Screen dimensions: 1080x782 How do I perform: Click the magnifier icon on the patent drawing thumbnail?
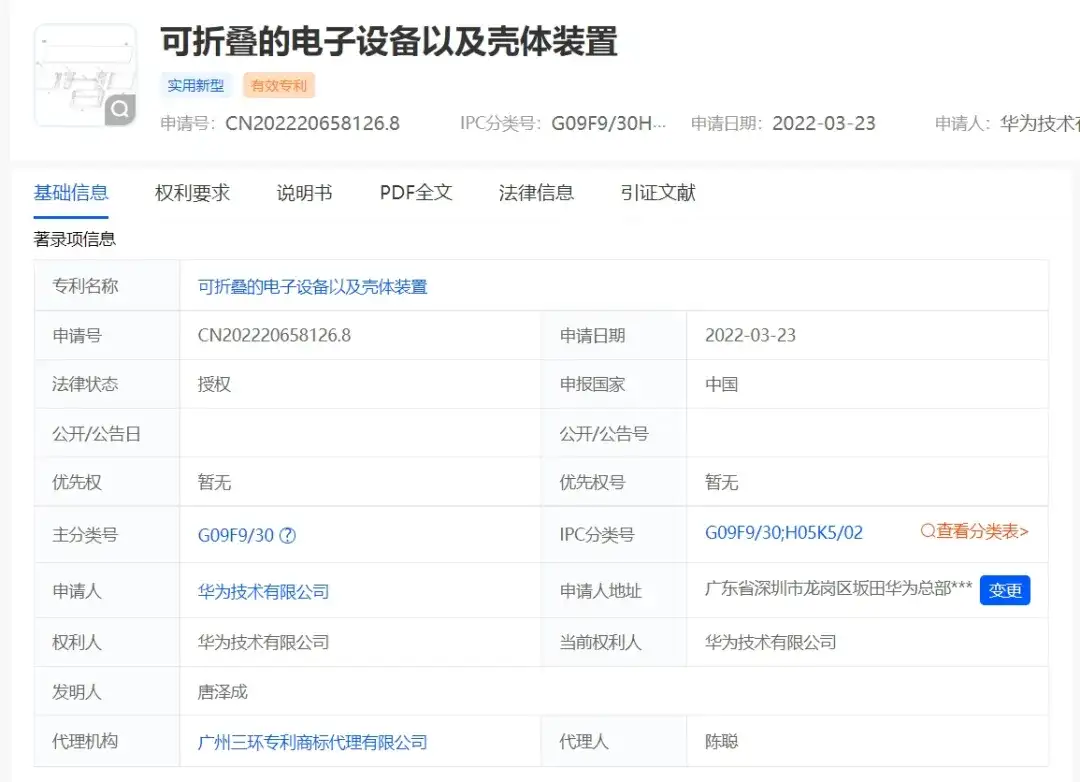(120, 109)
